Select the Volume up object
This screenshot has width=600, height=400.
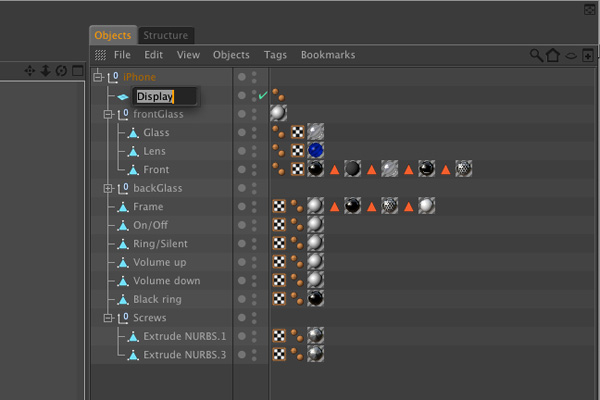[160, 262]
